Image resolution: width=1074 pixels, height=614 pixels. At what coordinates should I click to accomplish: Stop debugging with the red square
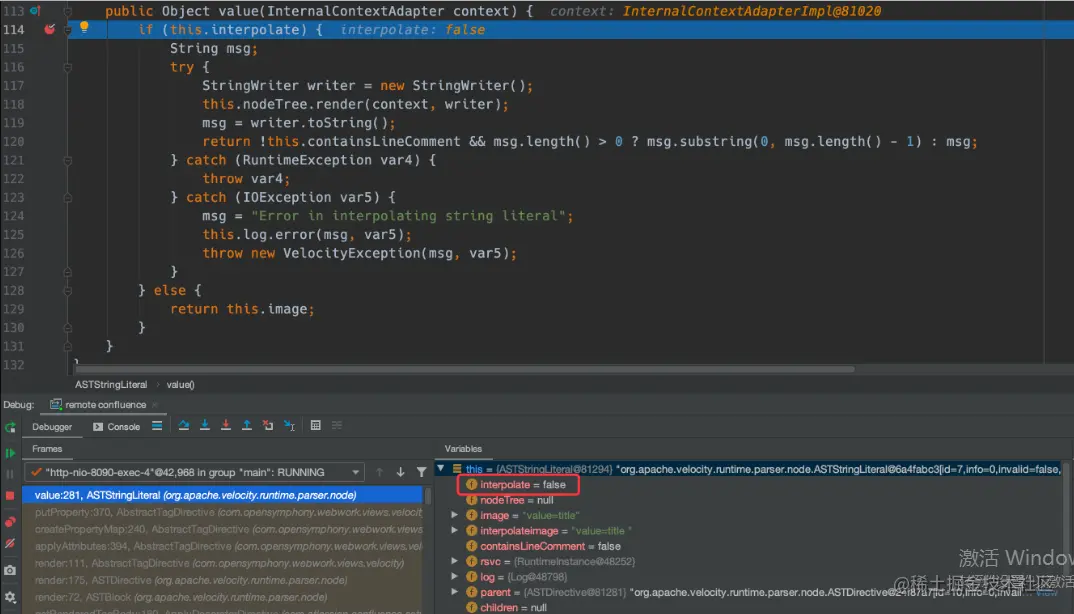tap(10, 495)
